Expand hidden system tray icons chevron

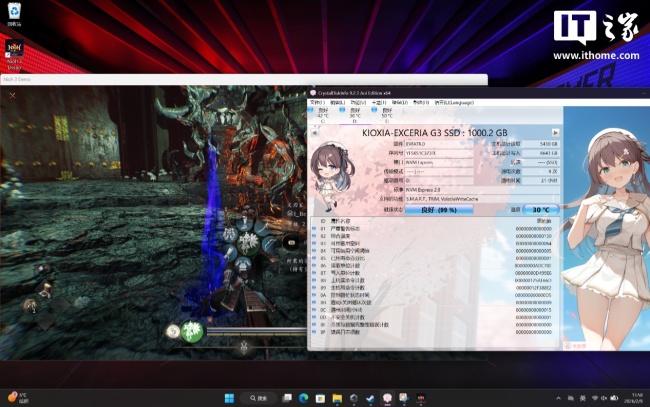point(558,398)
